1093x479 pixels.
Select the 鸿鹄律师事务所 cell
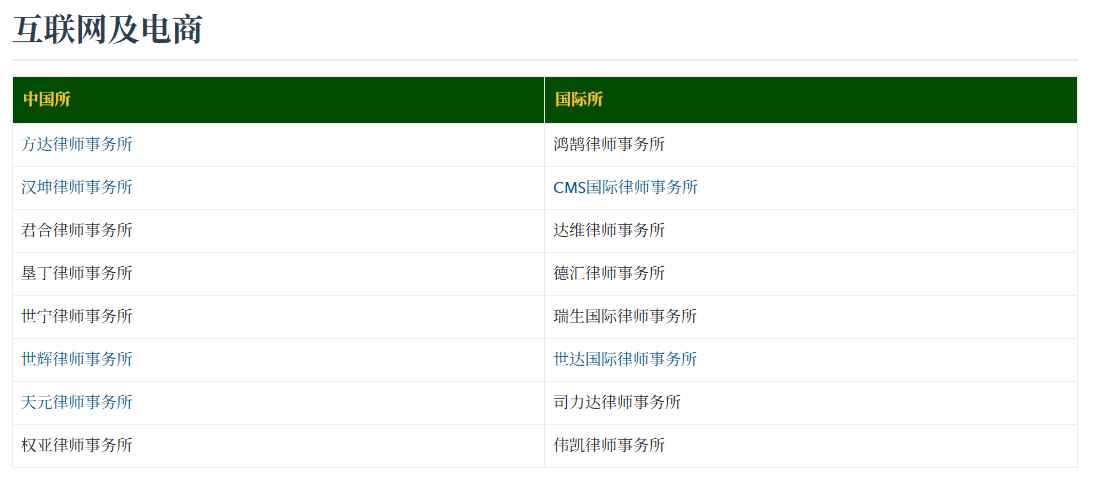pos(811,145)
